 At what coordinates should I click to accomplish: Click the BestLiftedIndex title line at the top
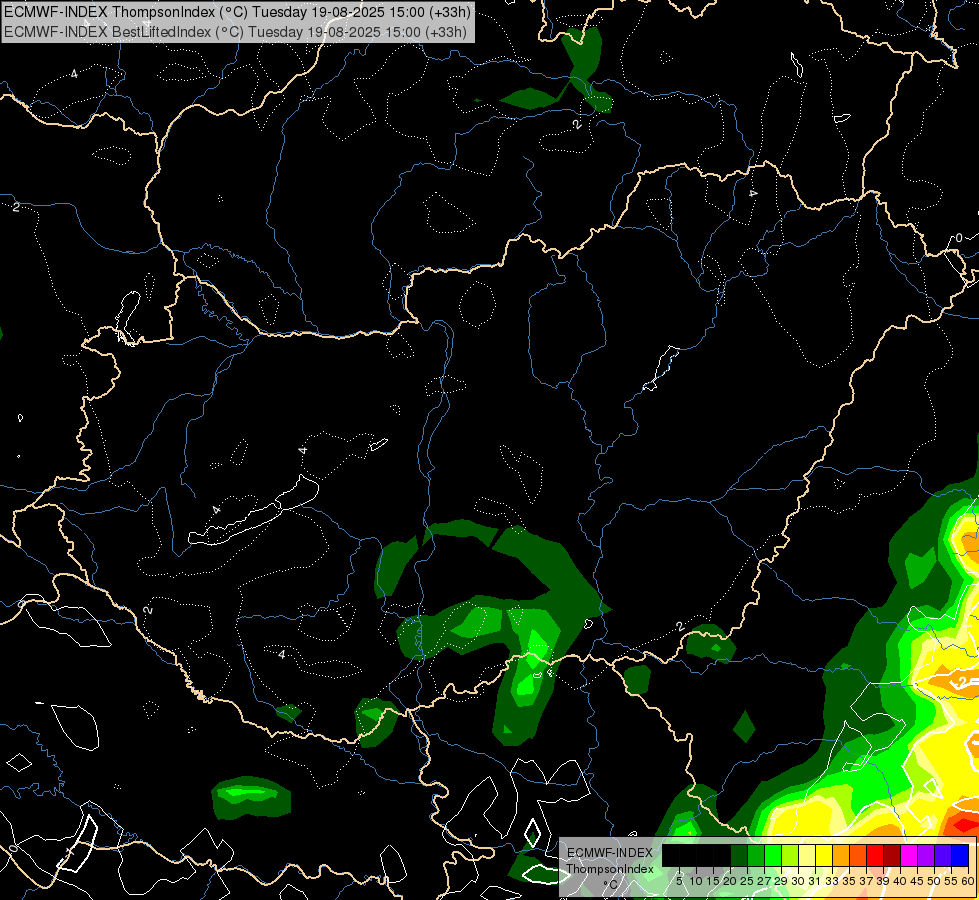point(235,31)
